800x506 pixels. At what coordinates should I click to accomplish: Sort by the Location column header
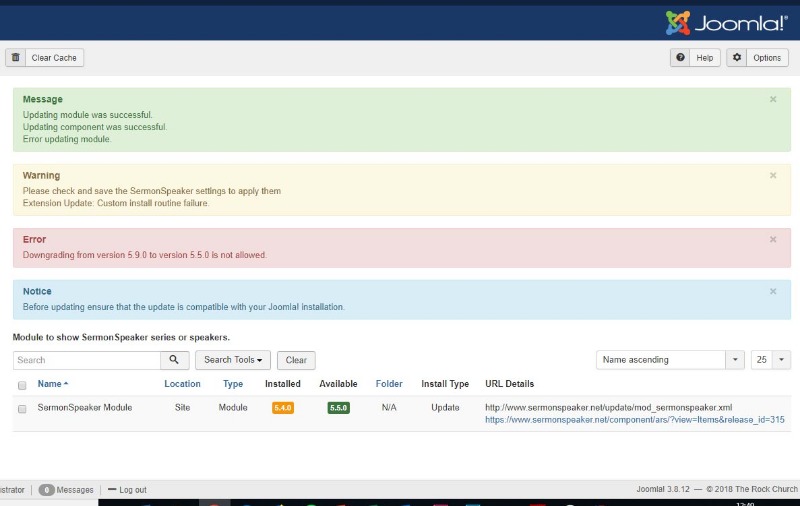pos(182,384)
